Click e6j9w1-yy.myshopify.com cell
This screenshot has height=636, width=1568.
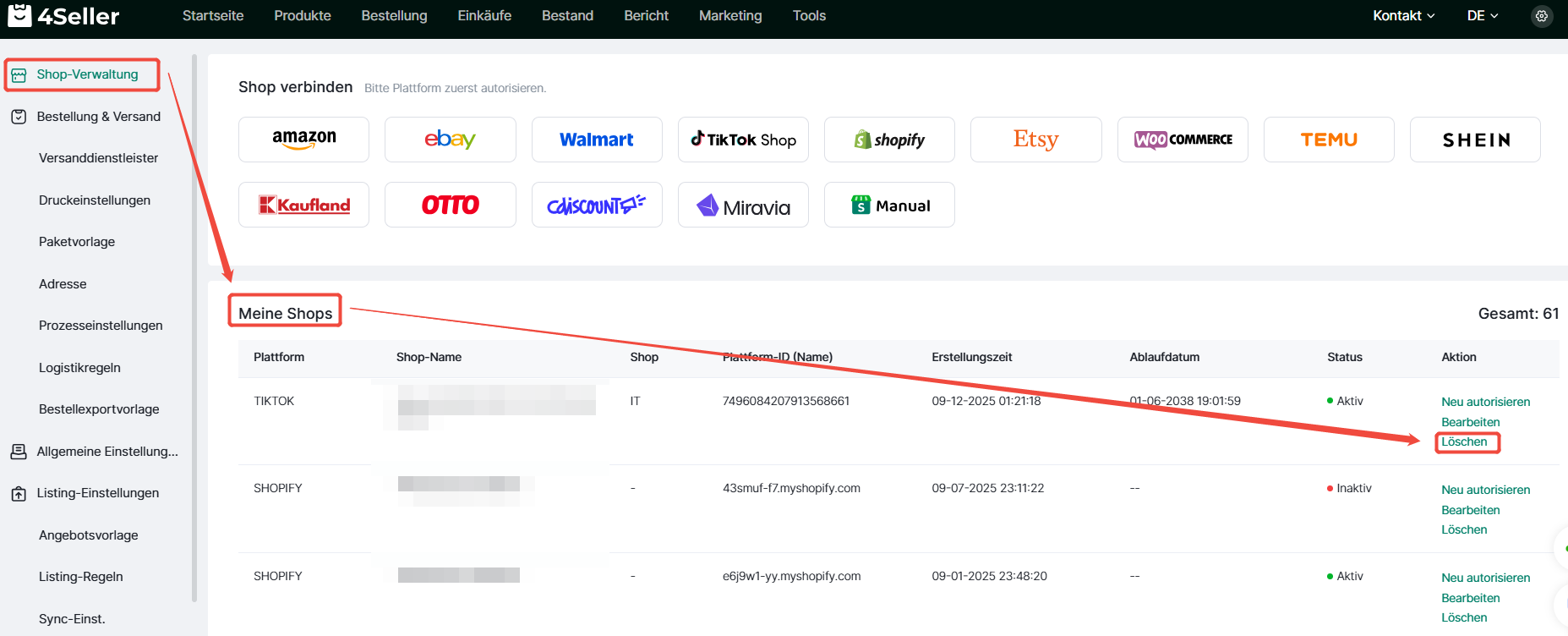tap(791, 576)
